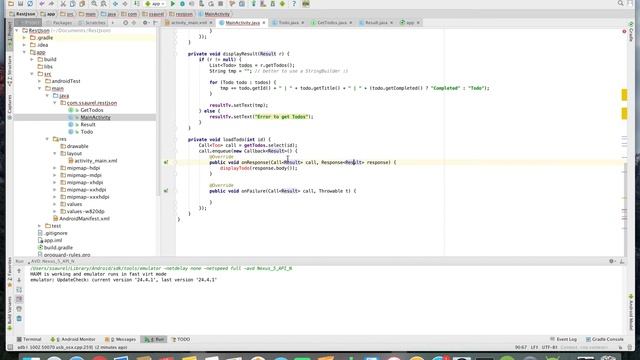Click the navigate Back arrow icon
Screen dimensions: 640x360
(x=116, y=4)
